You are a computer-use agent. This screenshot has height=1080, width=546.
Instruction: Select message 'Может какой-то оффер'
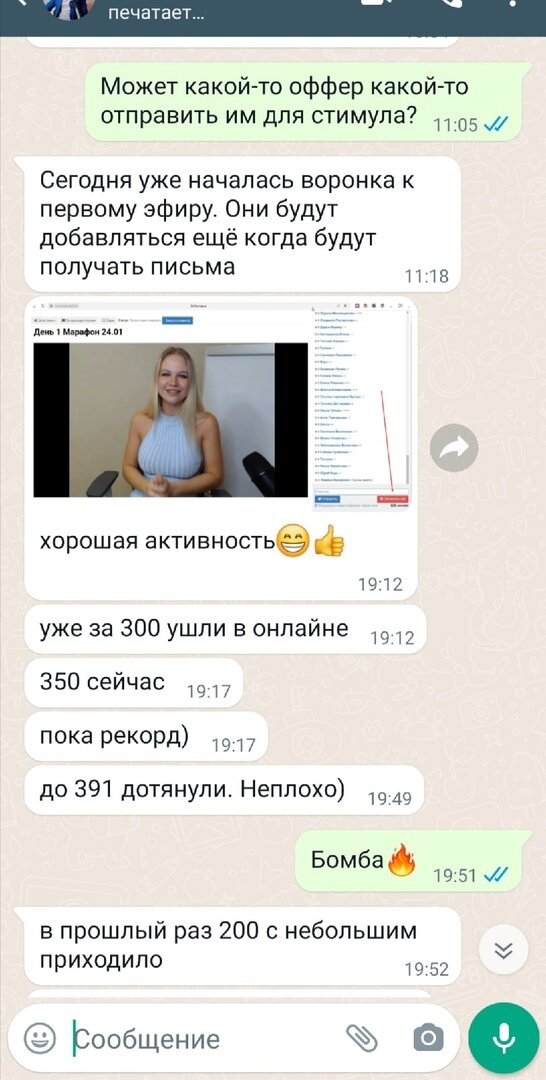[x=304, y=102]
